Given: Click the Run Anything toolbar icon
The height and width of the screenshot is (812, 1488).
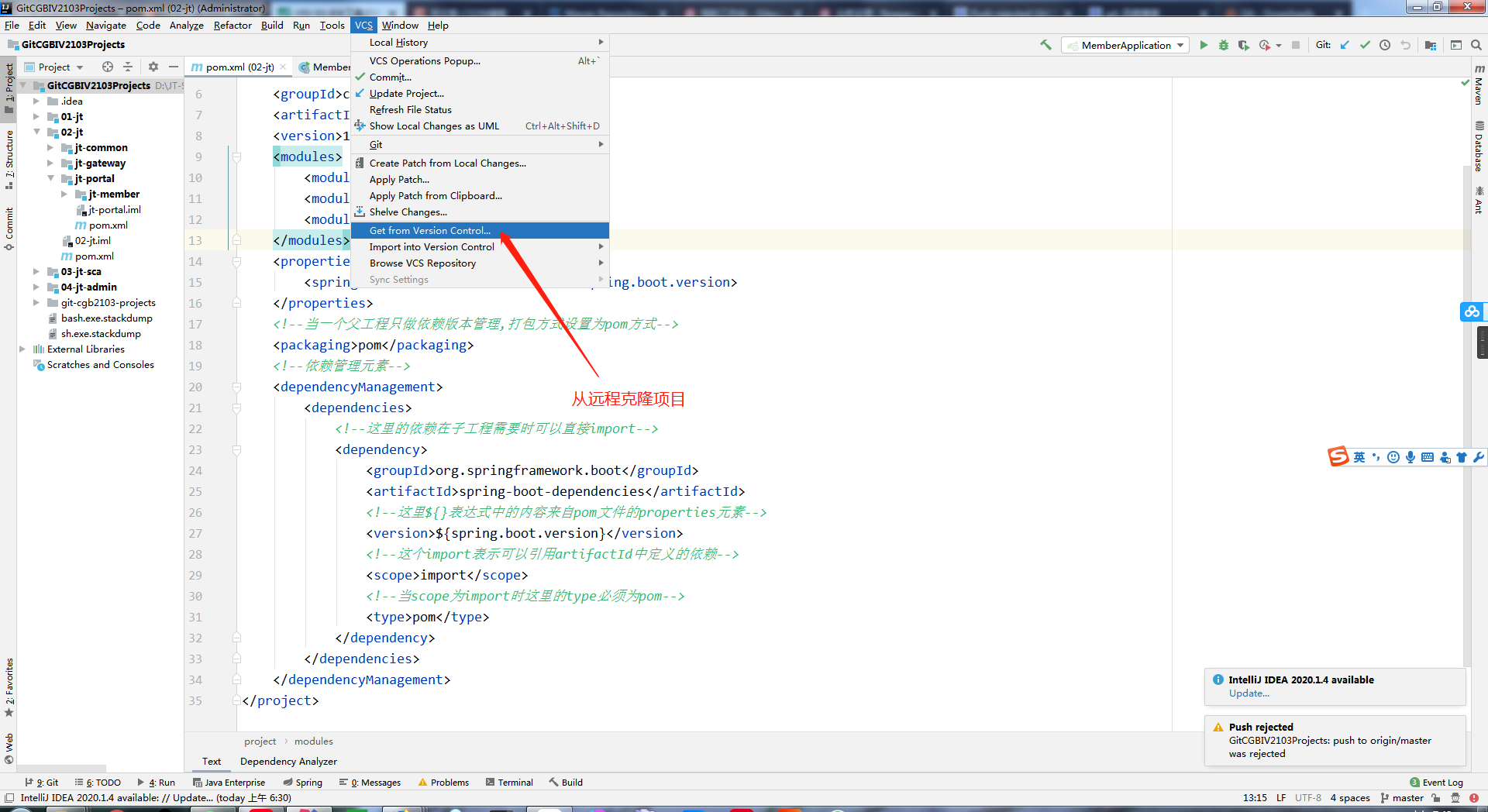Looking at the screenshot, I should pyautogui.click(x=1456, y=45).
